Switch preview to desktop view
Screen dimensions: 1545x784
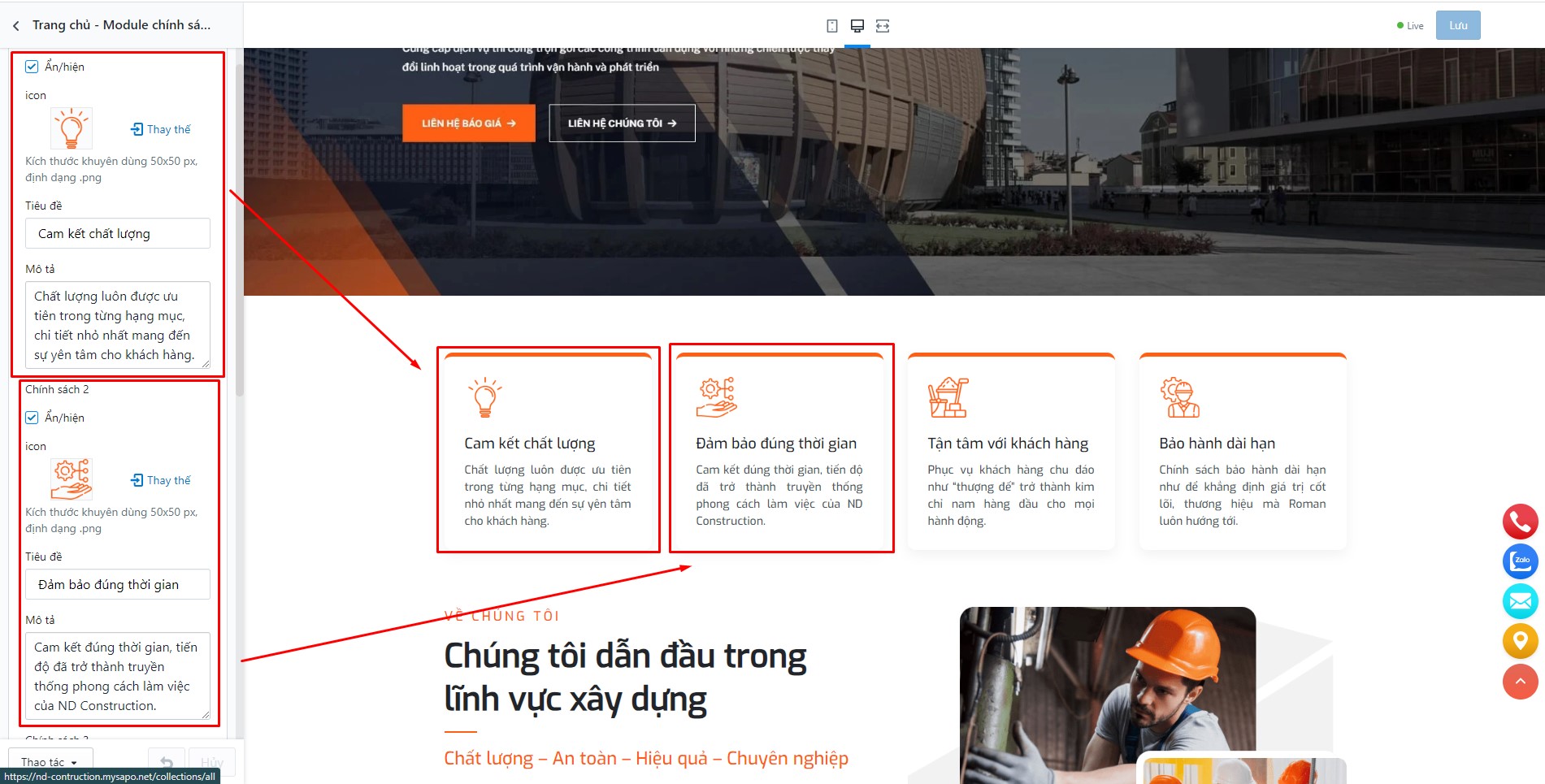tap(857, 26)
